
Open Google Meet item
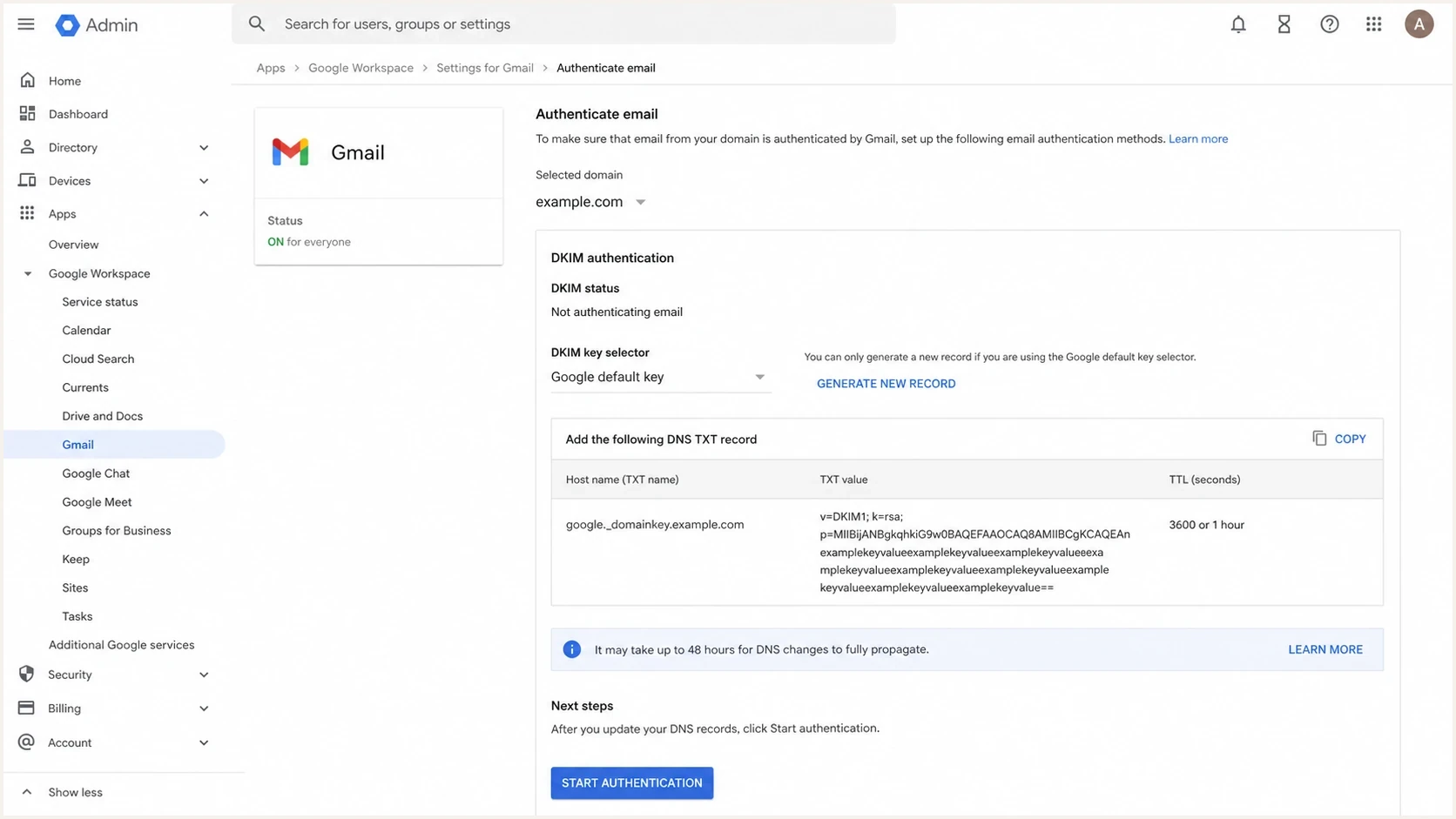[x=97, y=502]
